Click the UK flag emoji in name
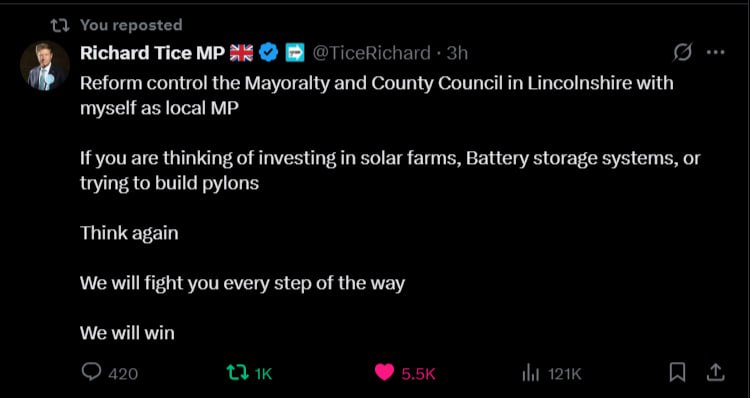The height and width of the screenshot is (398, 750). [242, 53]
